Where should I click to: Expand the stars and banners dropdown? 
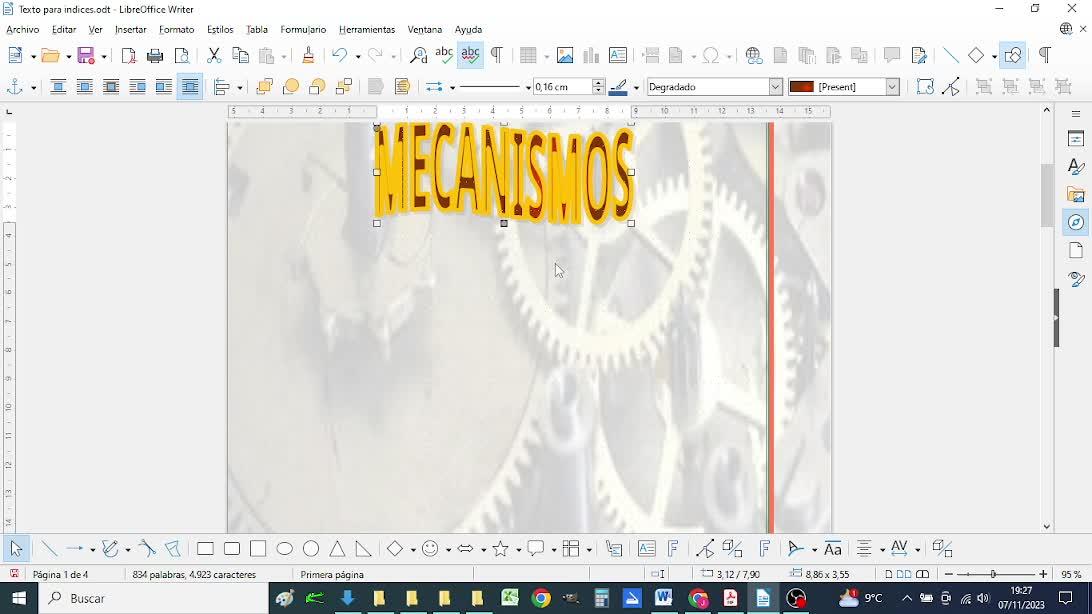(x=519, y=550)
